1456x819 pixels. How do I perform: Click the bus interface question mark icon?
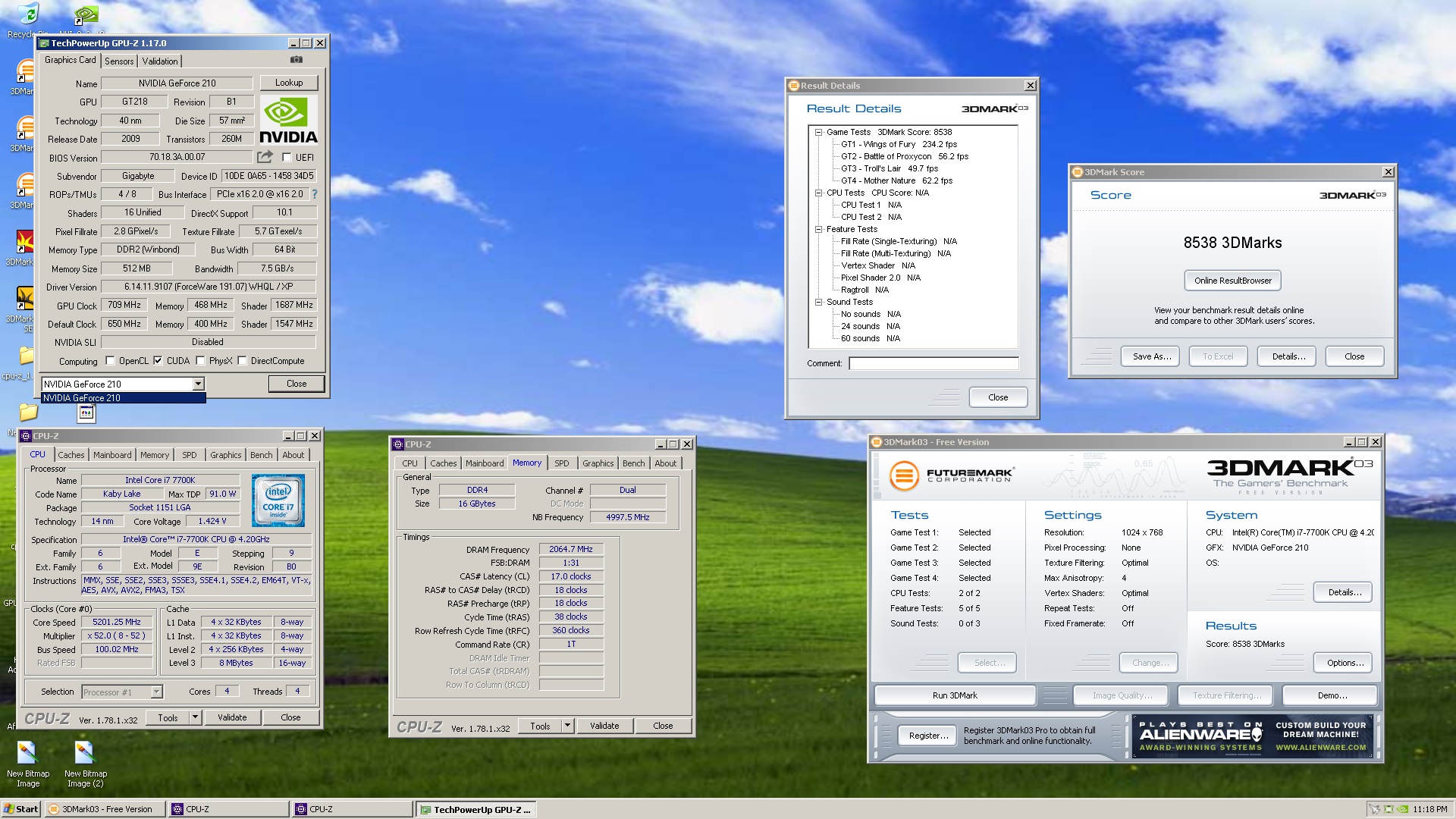click(x=315, y=194)
